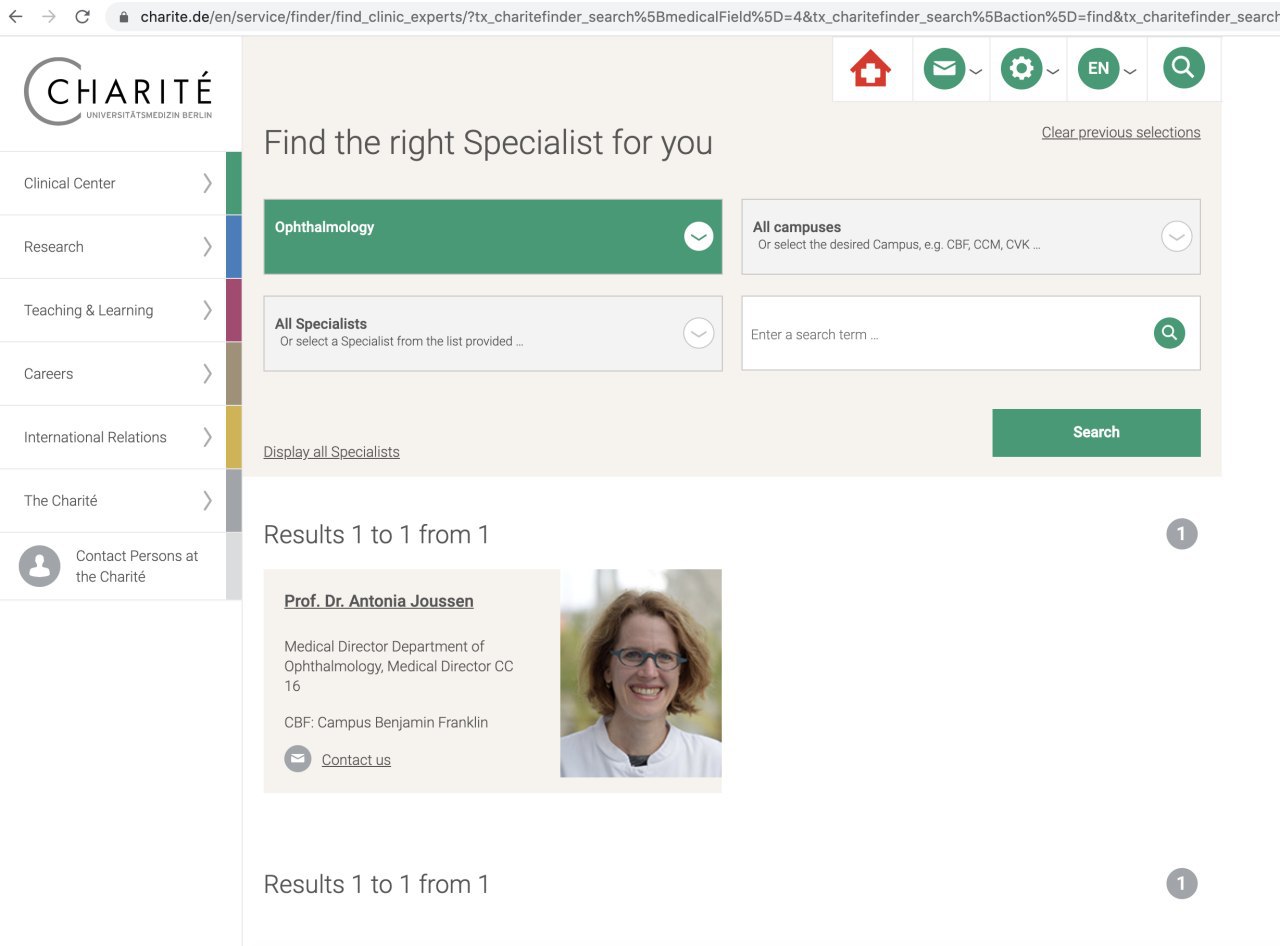This screenshot has height=946, width=1280.
Task: Click the address bar lock icon
Action: [x=124, y=17]
